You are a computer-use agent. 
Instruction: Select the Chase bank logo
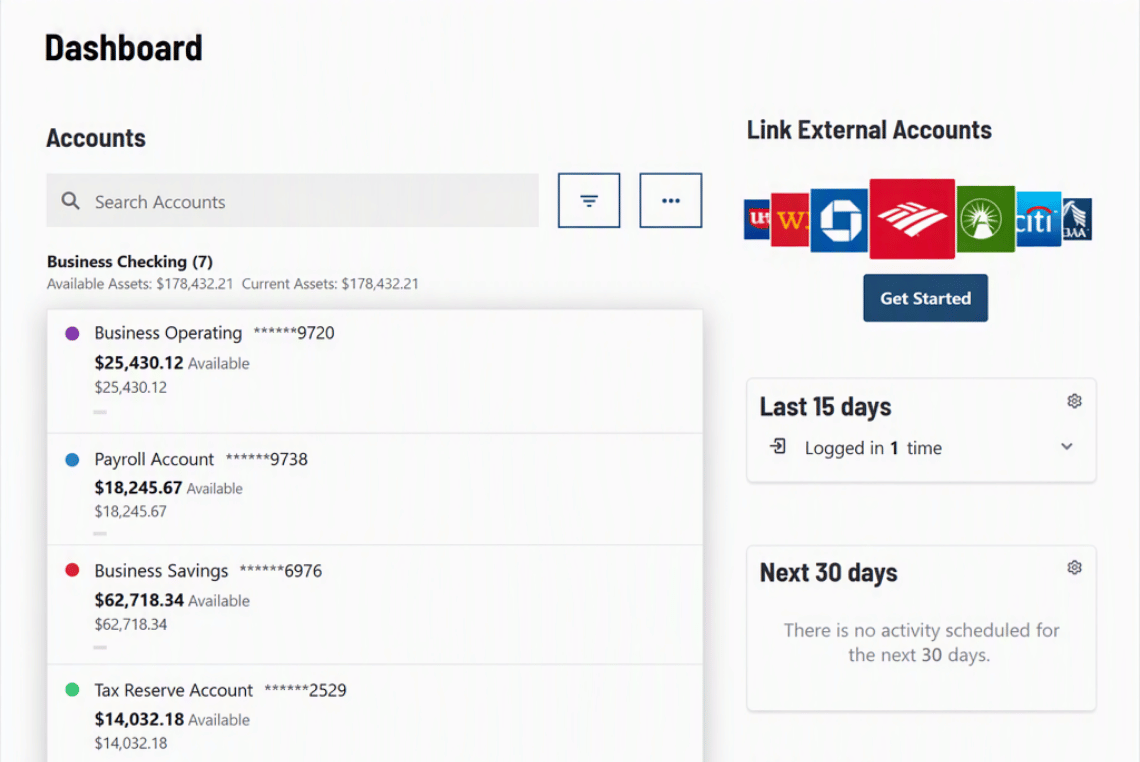point(839,220)
